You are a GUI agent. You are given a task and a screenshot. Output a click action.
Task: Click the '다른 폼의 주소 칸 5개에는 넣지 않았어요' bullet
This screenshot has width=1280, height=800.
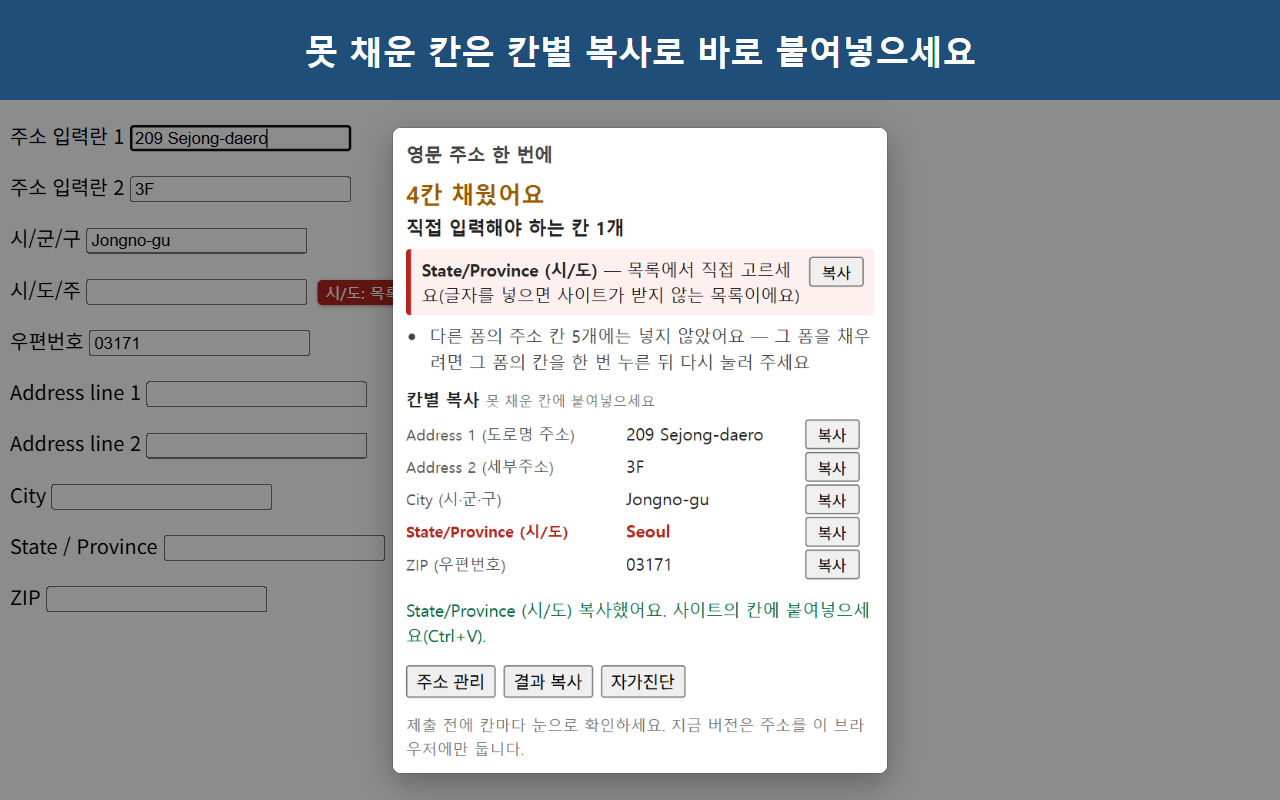click(x=650, y=349)
